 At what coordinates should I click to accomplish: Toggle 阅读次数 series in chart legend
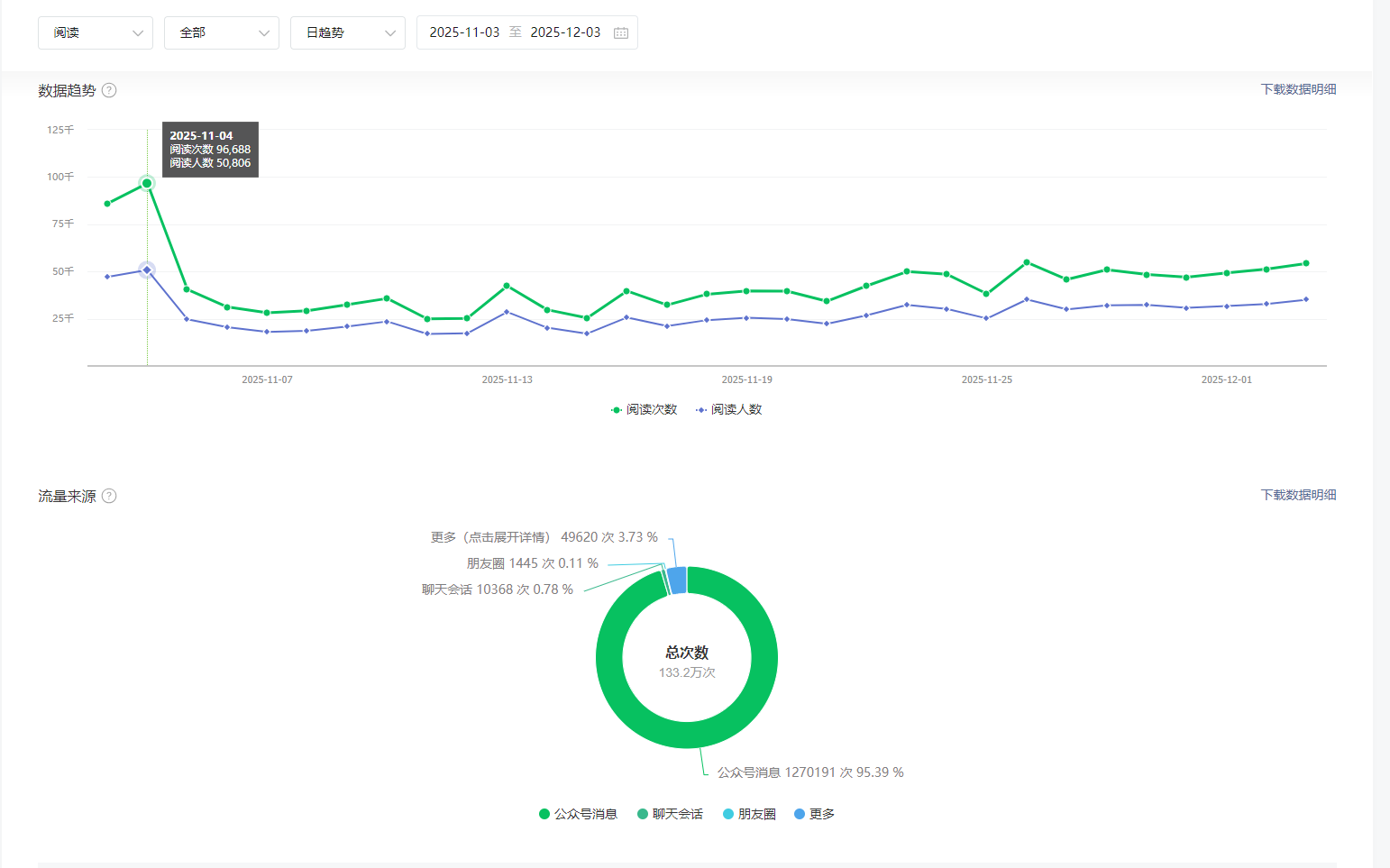pyautogui.click(x=644, y=409)
